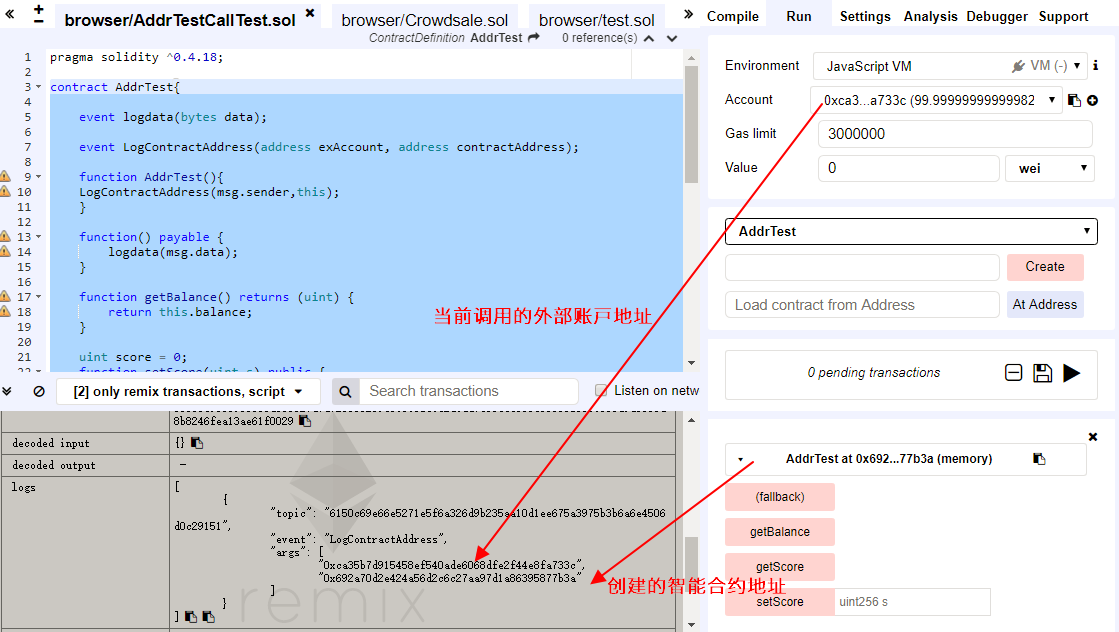
Task: Click the minus pending transactions icon
Action: [x=1013, y=372]
